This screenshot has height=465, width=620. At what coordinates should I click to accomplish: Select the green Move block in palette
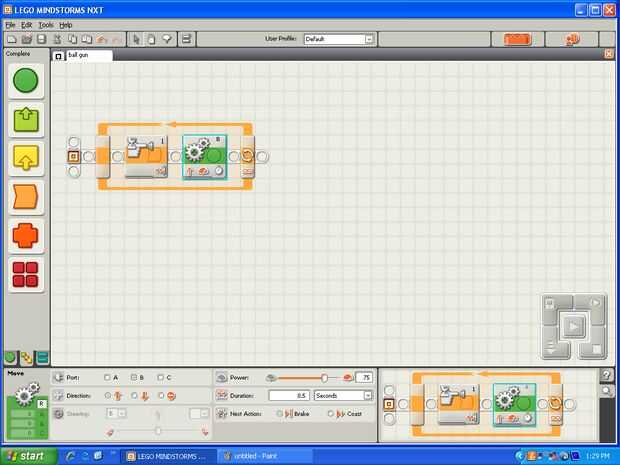click(26, 81)
